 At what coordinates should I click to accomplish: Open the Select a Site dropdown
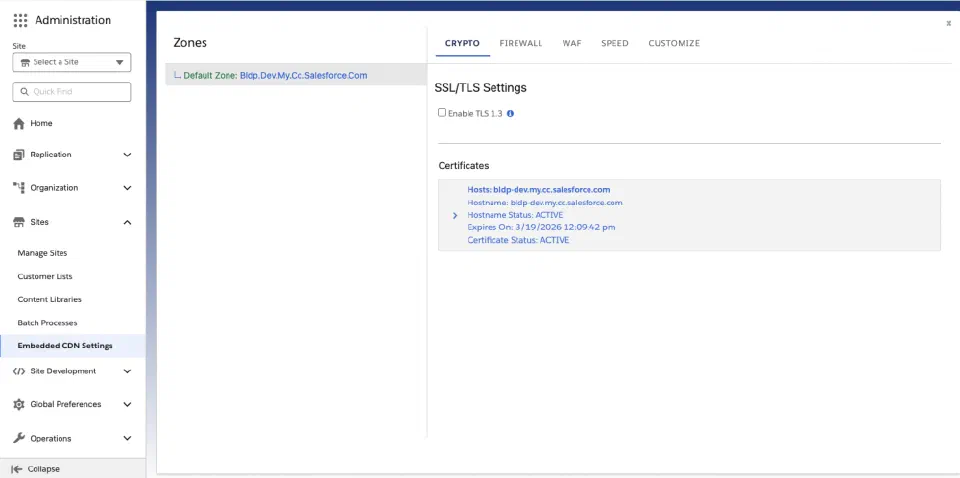point(72,62)
